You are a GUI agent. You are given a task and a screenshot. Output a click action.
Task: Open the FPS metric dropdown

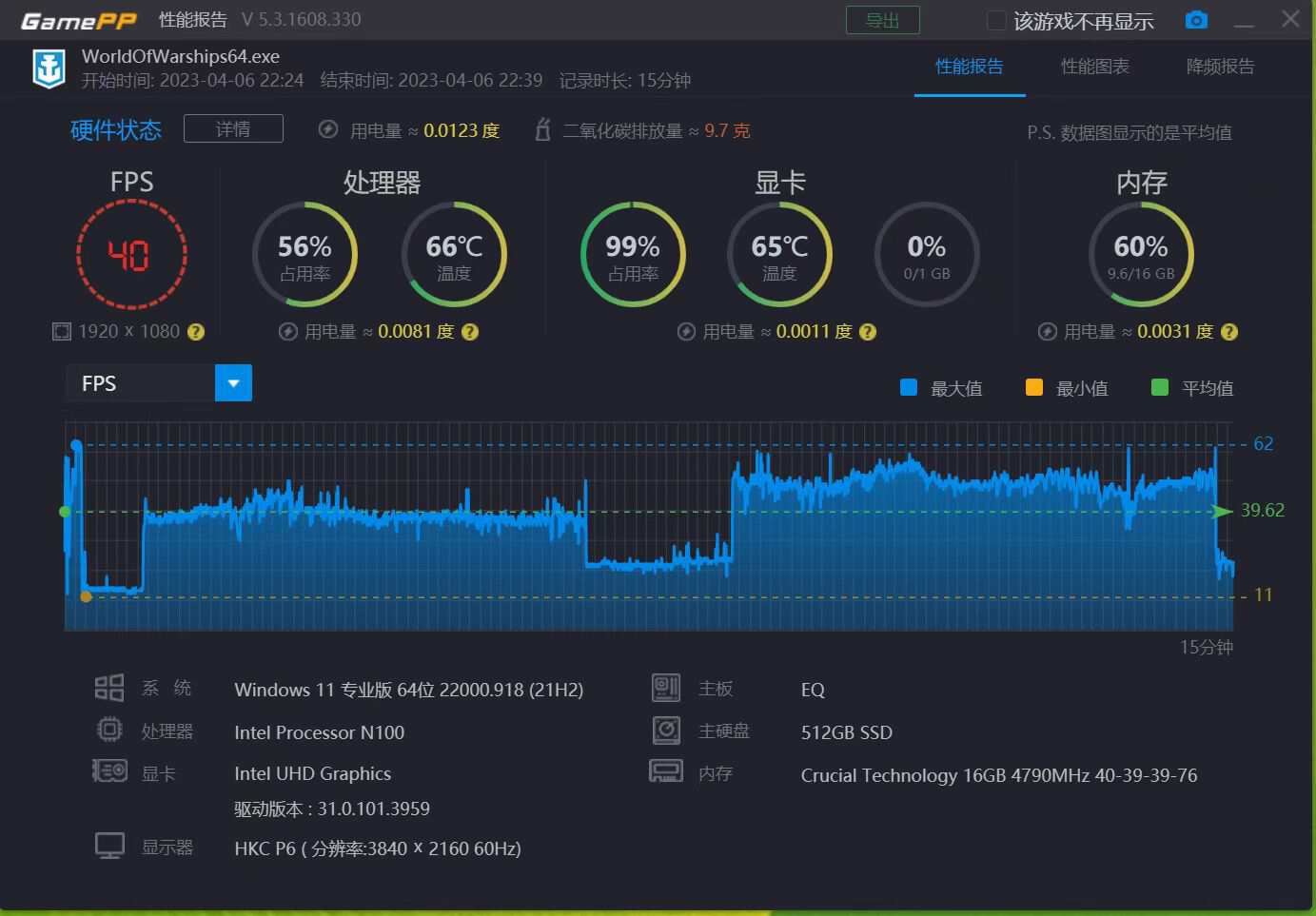(159, 383)
